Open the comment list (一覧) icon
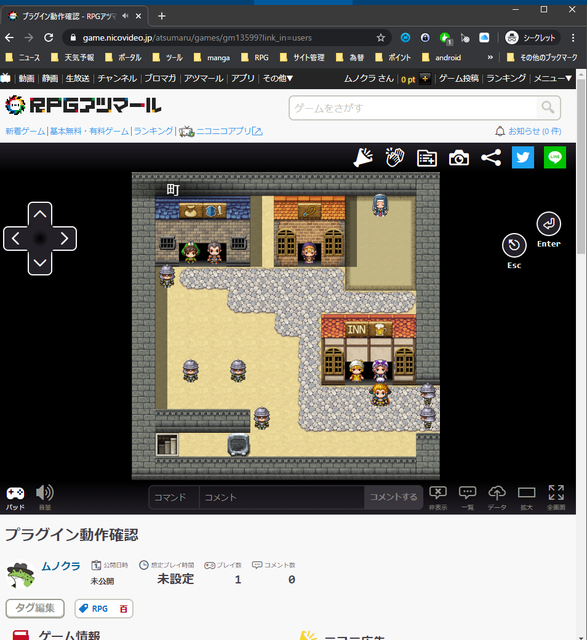 [x=467, y=498]
